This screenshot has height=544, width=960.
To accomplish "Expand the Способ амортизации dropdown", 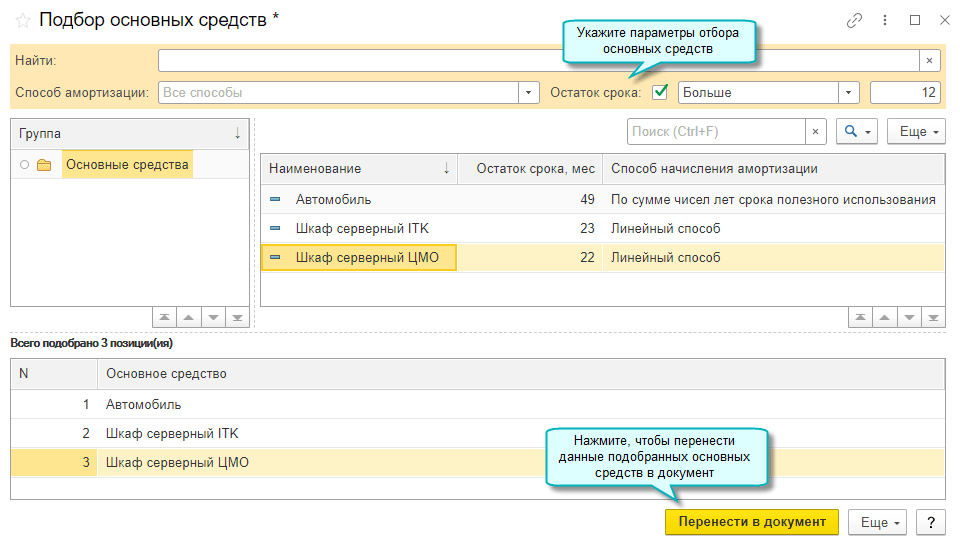I will [x=529, y=93].
